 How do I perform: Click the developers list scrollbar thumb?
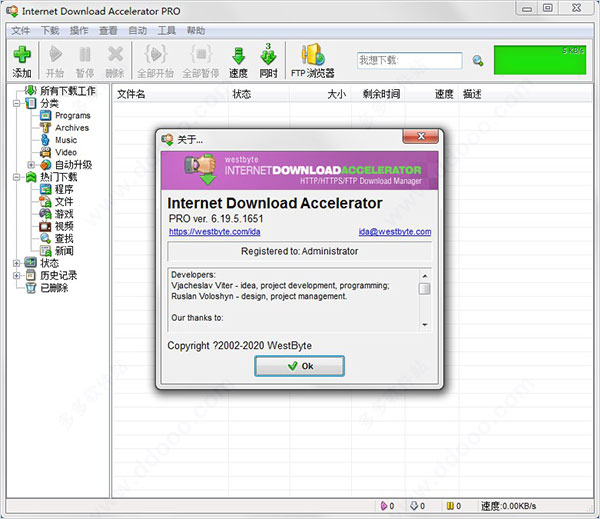click(425, 289)
